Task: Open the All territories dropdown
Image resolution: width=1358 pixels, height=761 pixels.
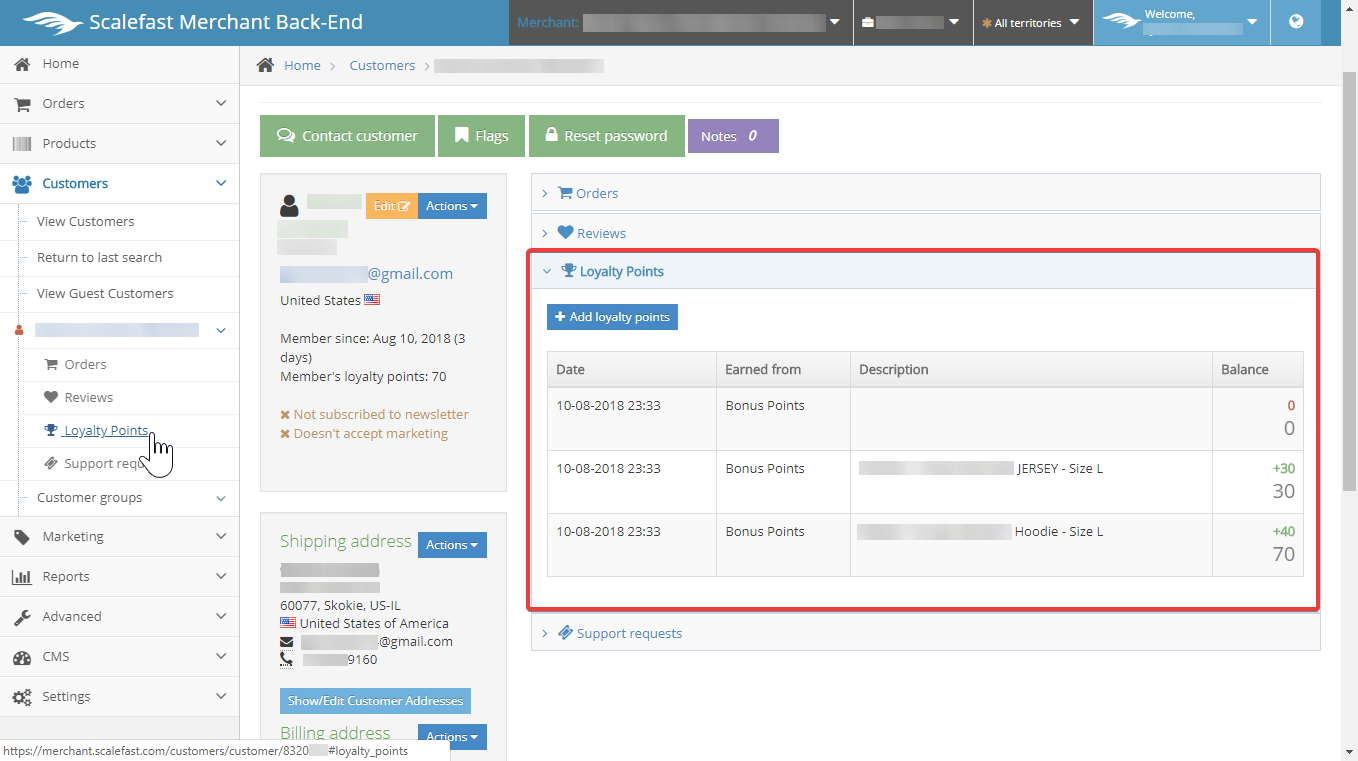Action: [x=1032, y=23]
